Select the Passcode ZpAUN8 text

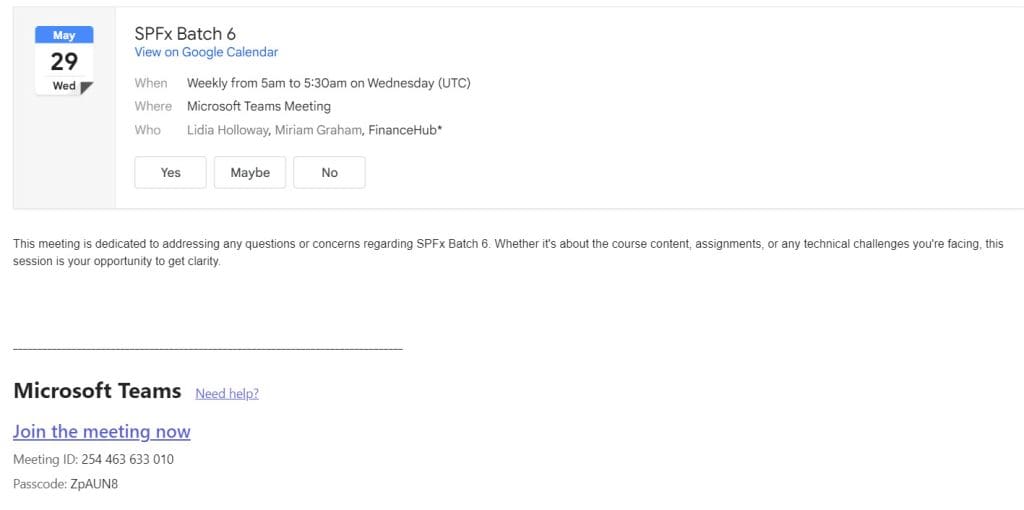coord(65,484)
